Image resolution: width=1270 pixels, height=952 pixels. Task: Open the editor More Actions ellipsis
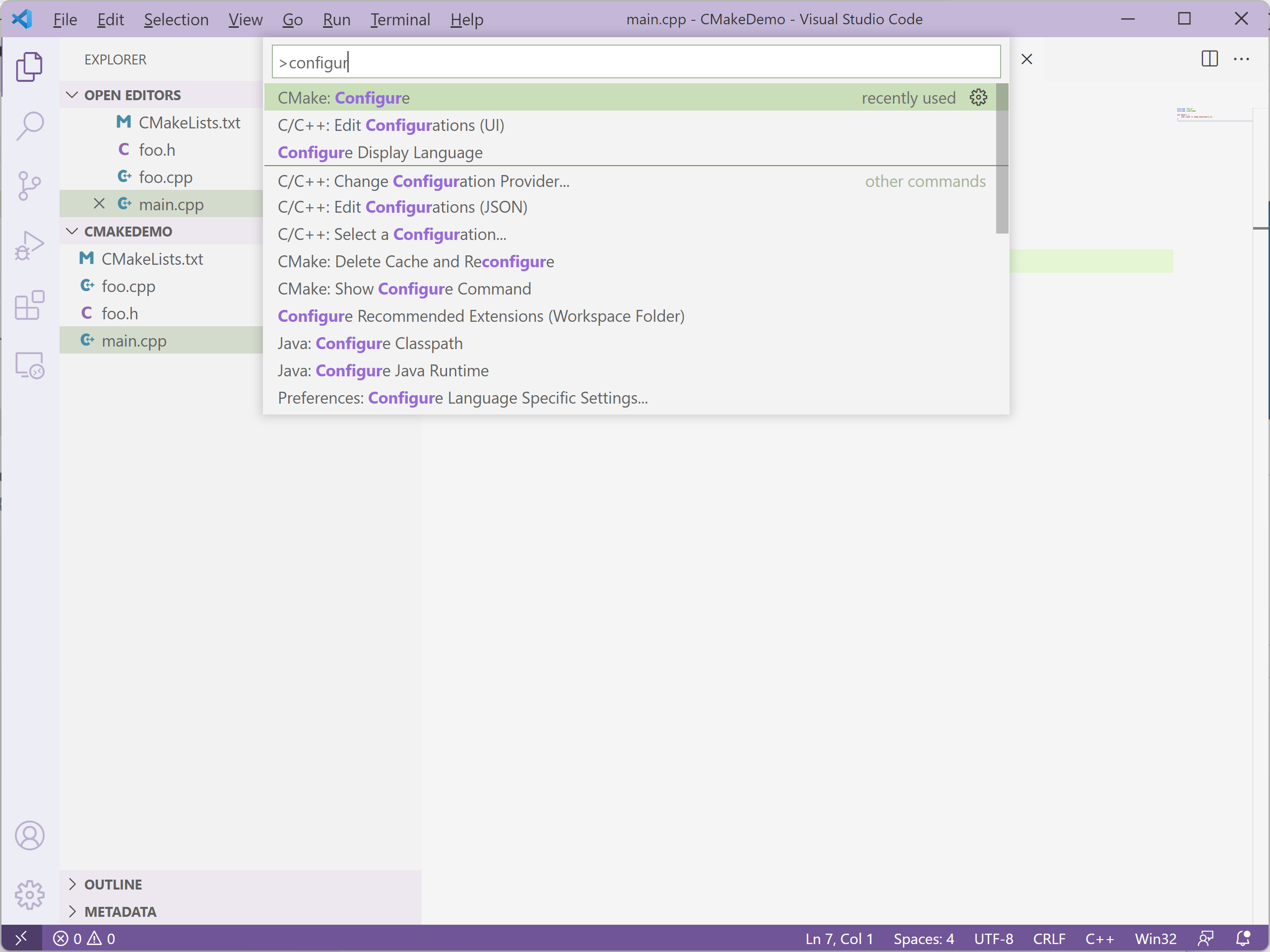click(1241, 59)
